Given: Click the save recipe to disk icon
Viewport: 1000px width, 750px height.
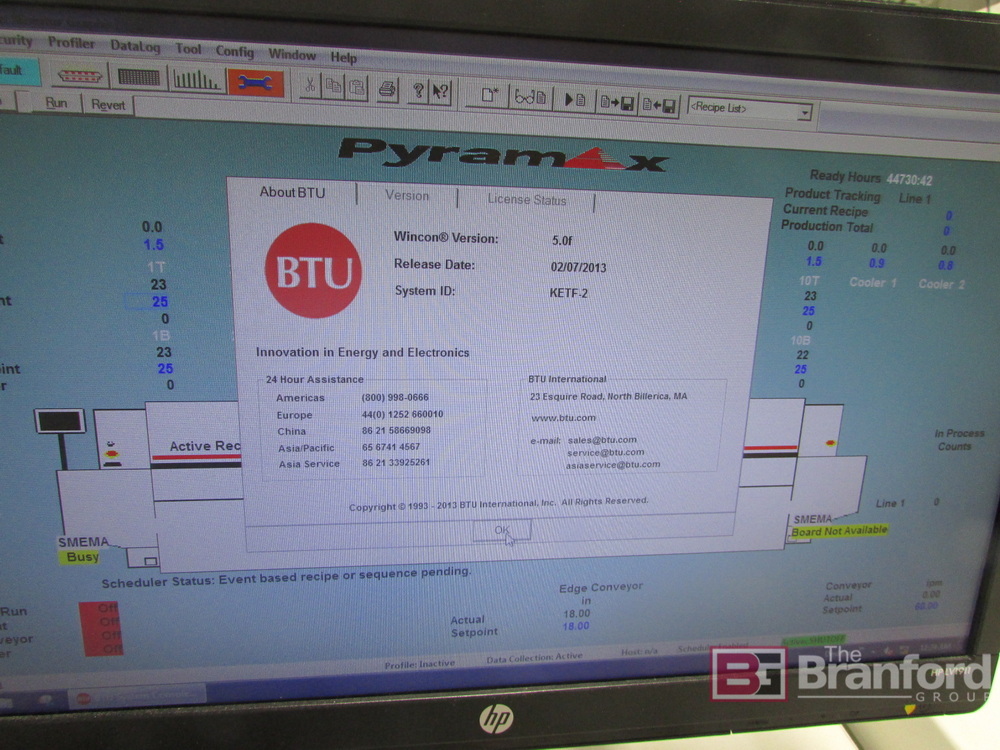Looking at the screenshot, I should click(617, 103).
